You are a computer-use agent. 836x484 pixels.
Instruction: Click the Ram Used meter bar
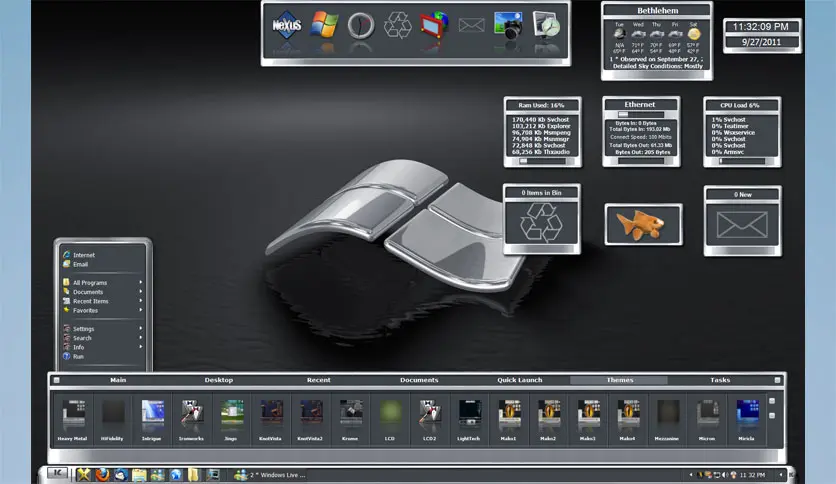coord(542,161)
